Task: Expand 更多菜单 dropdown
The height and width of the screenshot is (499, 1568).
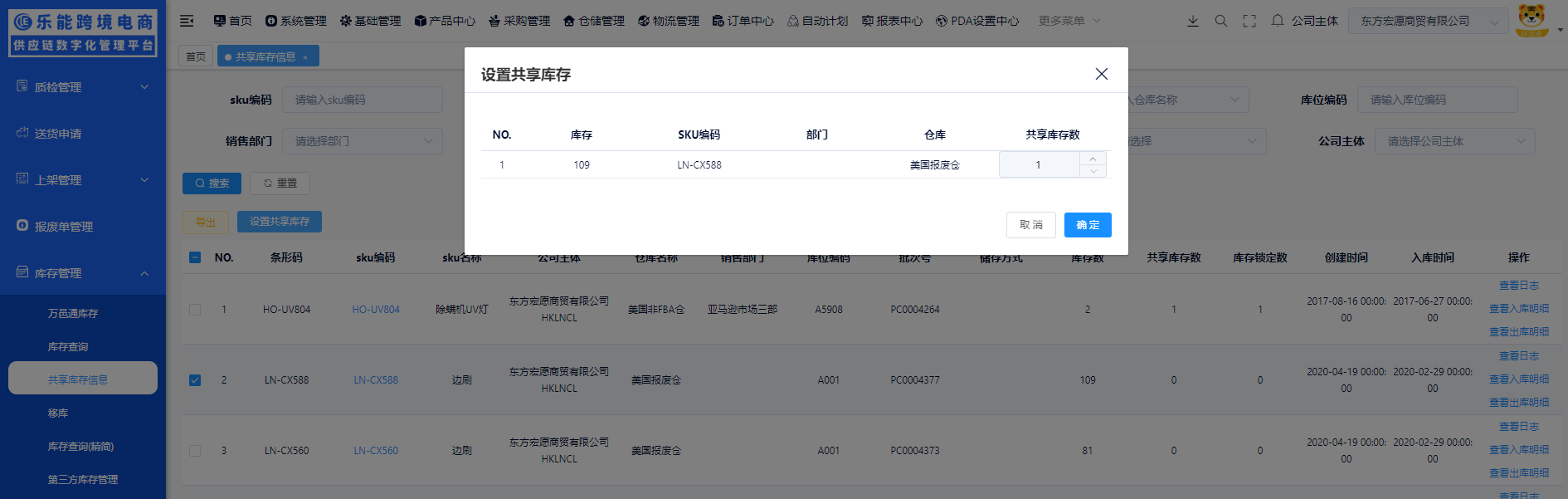Action: [x=1069, y=21]
